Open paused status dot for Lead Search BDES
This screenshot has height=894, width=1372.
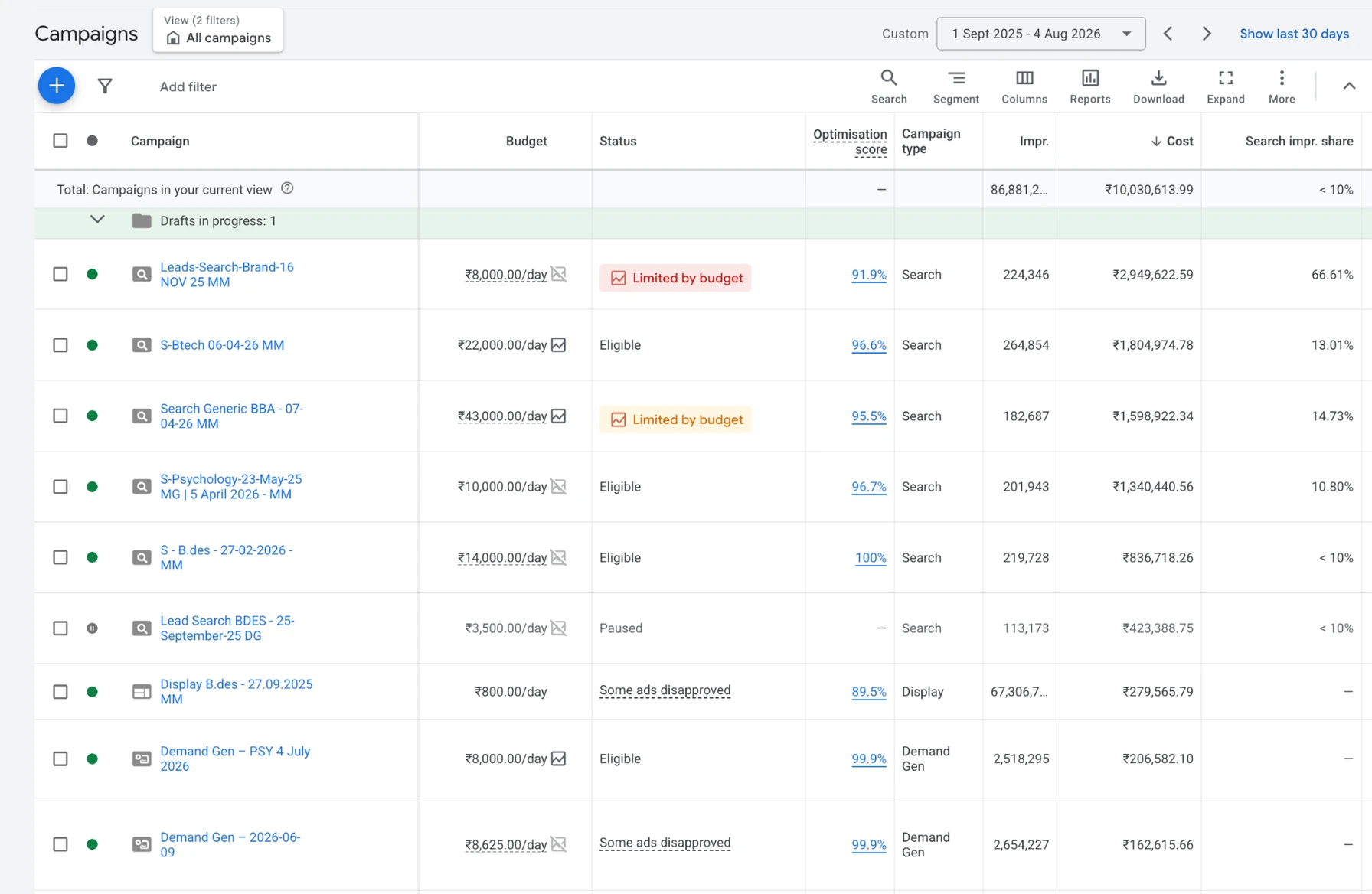click(92, 628)
